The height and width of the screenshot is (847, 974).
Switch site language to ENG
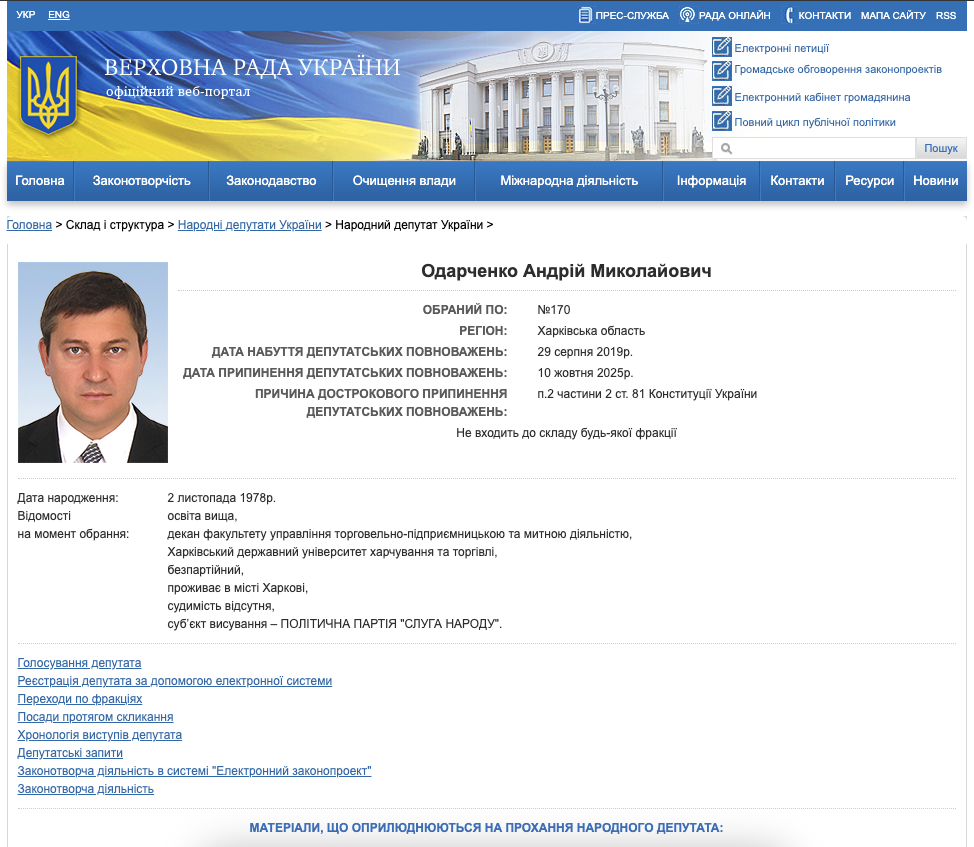click(x=59, y=15)
